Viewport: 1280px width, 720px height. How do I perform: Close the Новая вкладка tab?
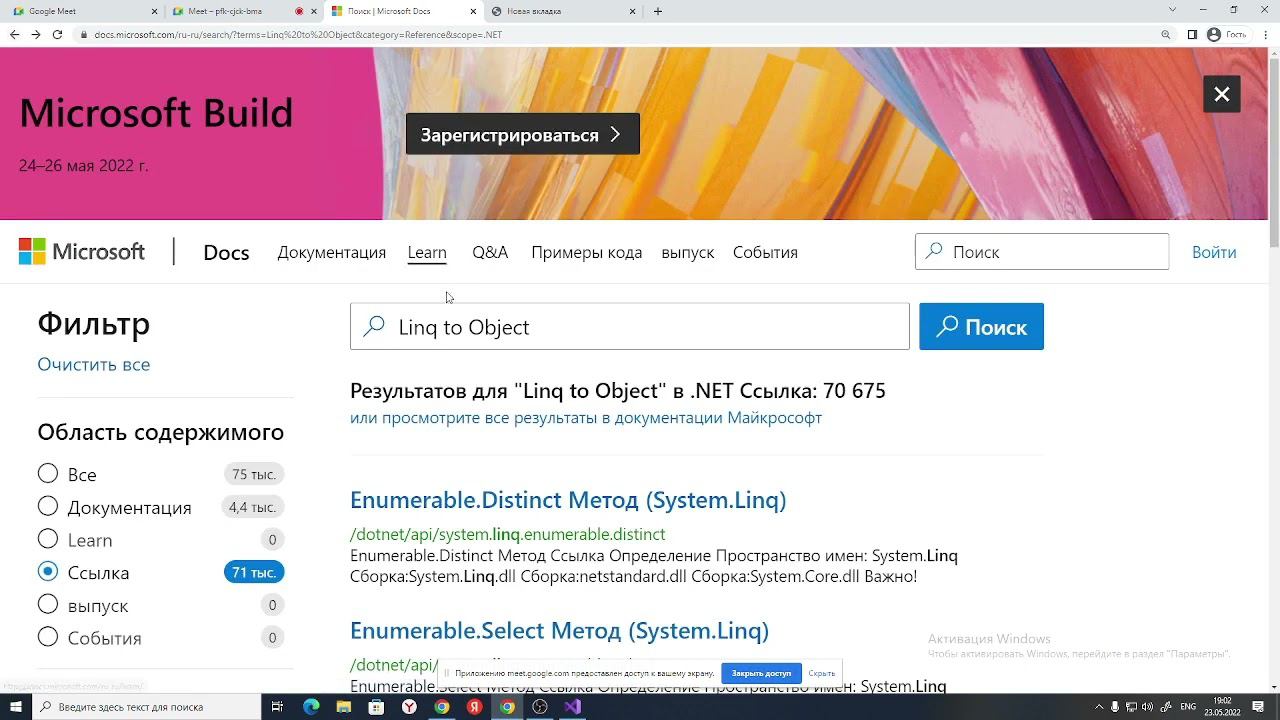632,11
